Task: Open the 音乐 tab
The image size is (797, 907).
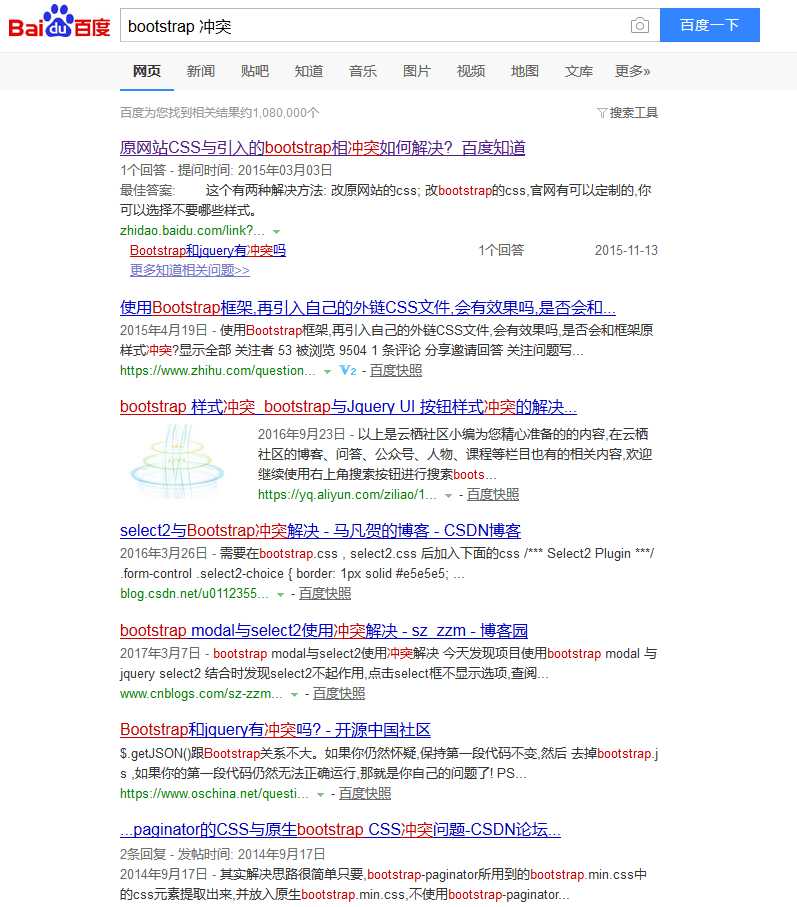Action: [x=363, y=71]
